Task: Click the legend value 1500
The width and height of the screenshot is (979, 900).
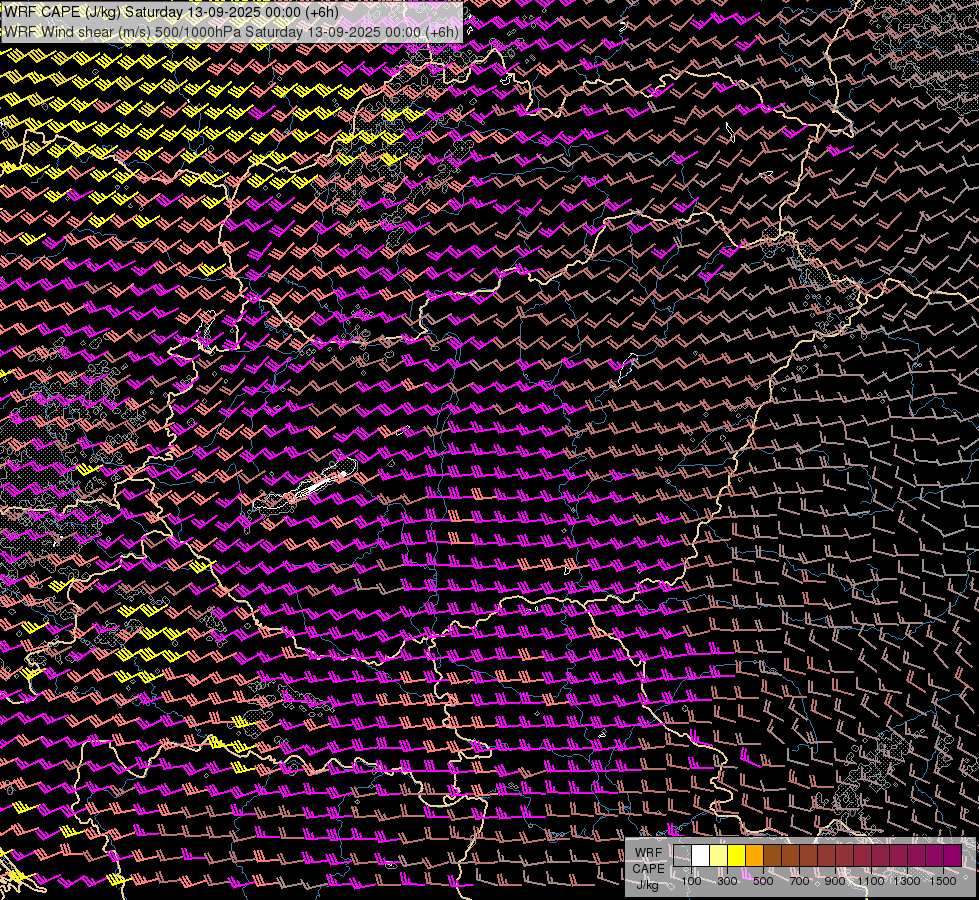Action: point(943,881)
